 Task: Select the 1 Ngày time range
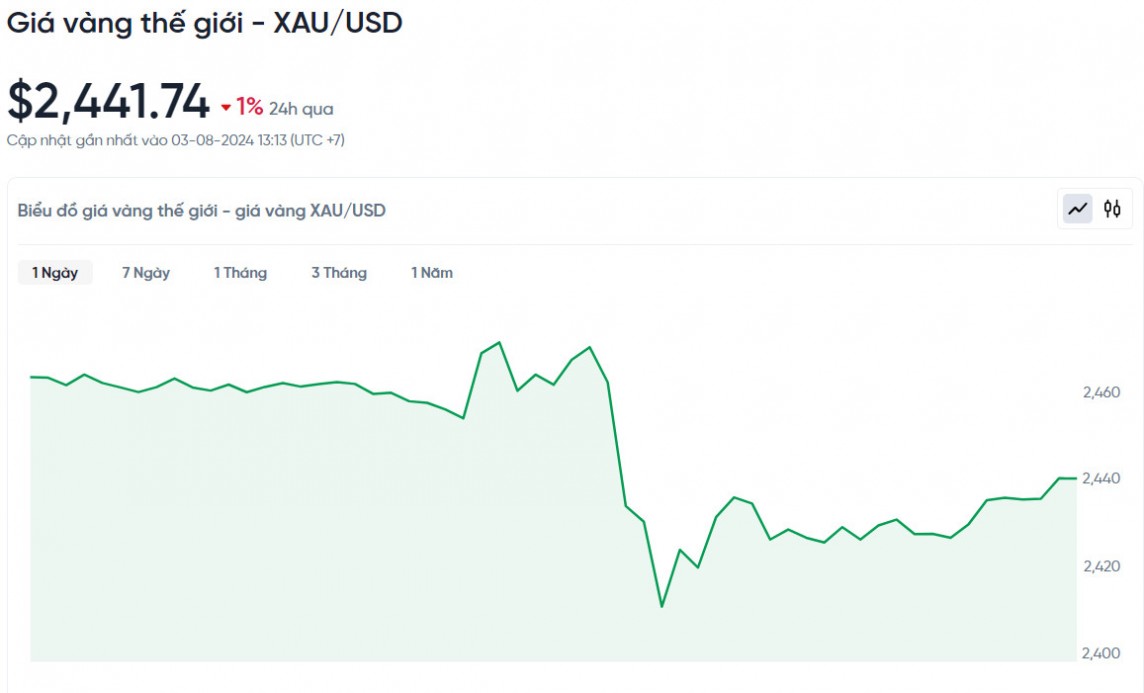pyautogui.click(x=55, y=273)
